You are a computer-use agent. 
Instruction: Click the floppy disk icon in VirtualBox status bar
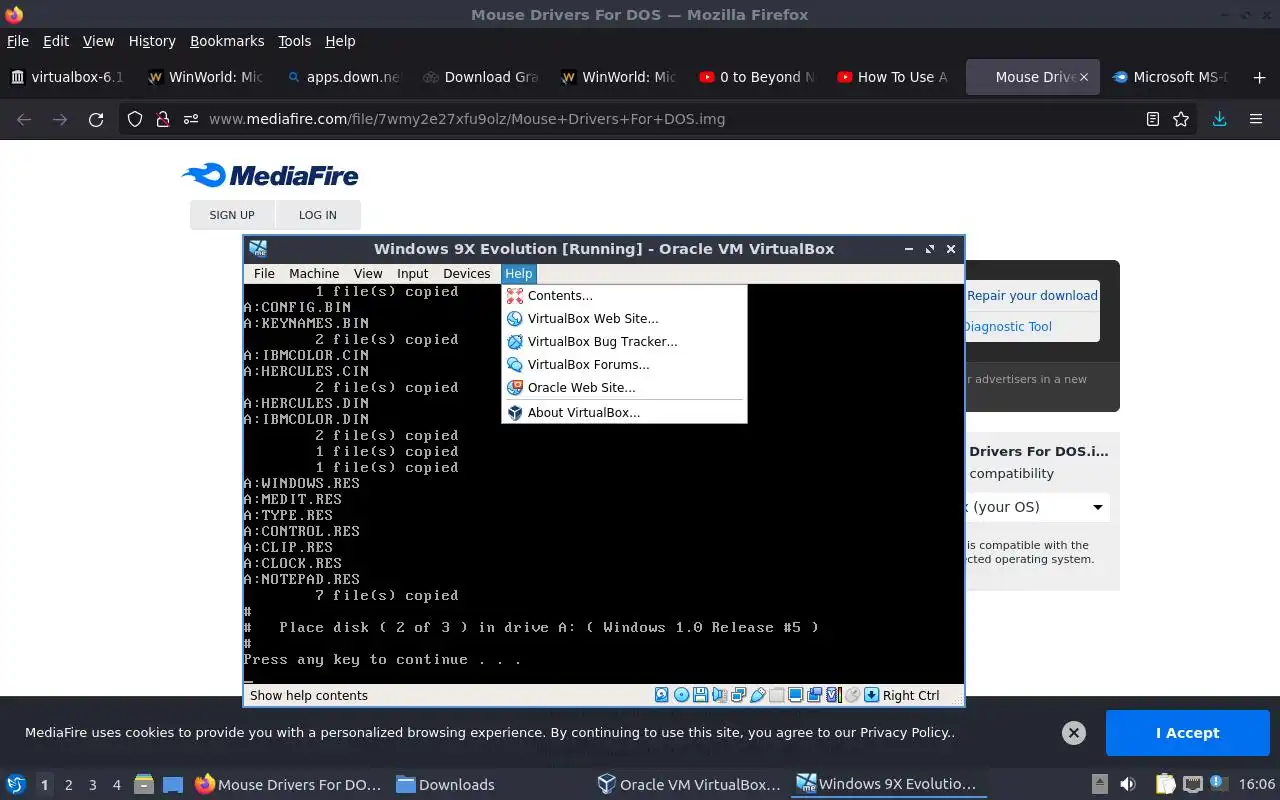[x=701, y=695]
